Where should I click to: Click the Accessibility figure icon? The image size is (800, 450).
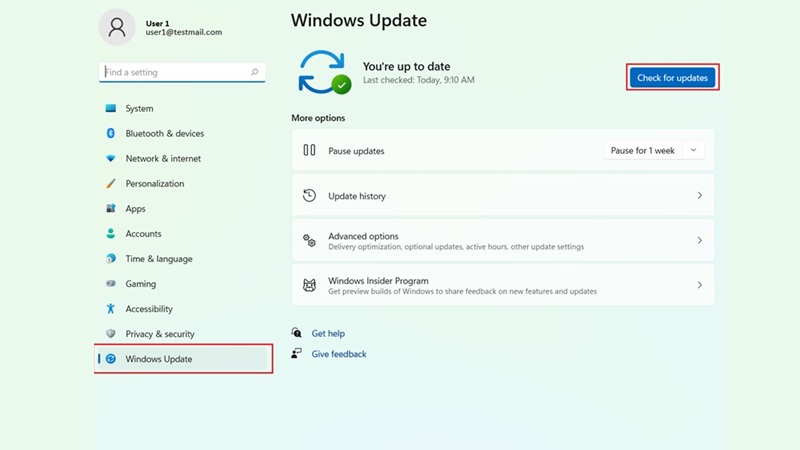point(111,308)
